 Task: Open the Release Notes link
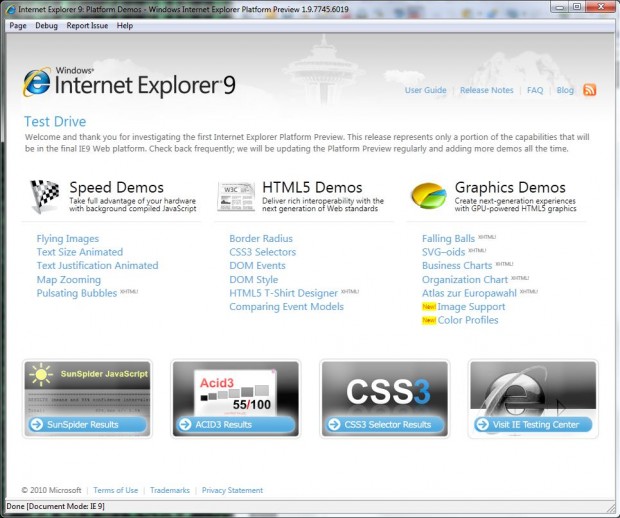[486, 90]
